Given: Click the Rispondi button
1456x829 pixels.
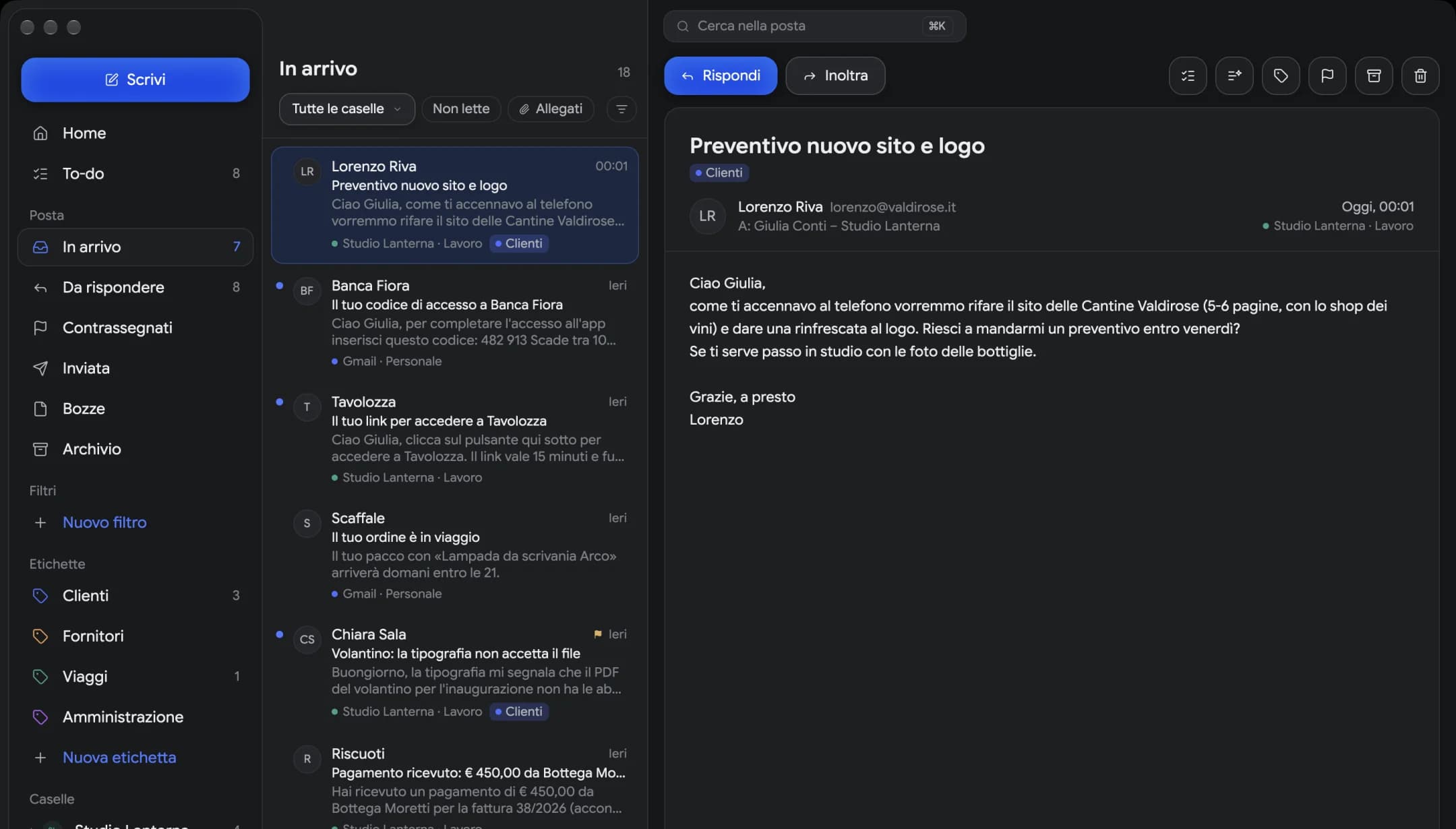Looking at the screenshot, I should pyautogui.click(x=720, y=75).
